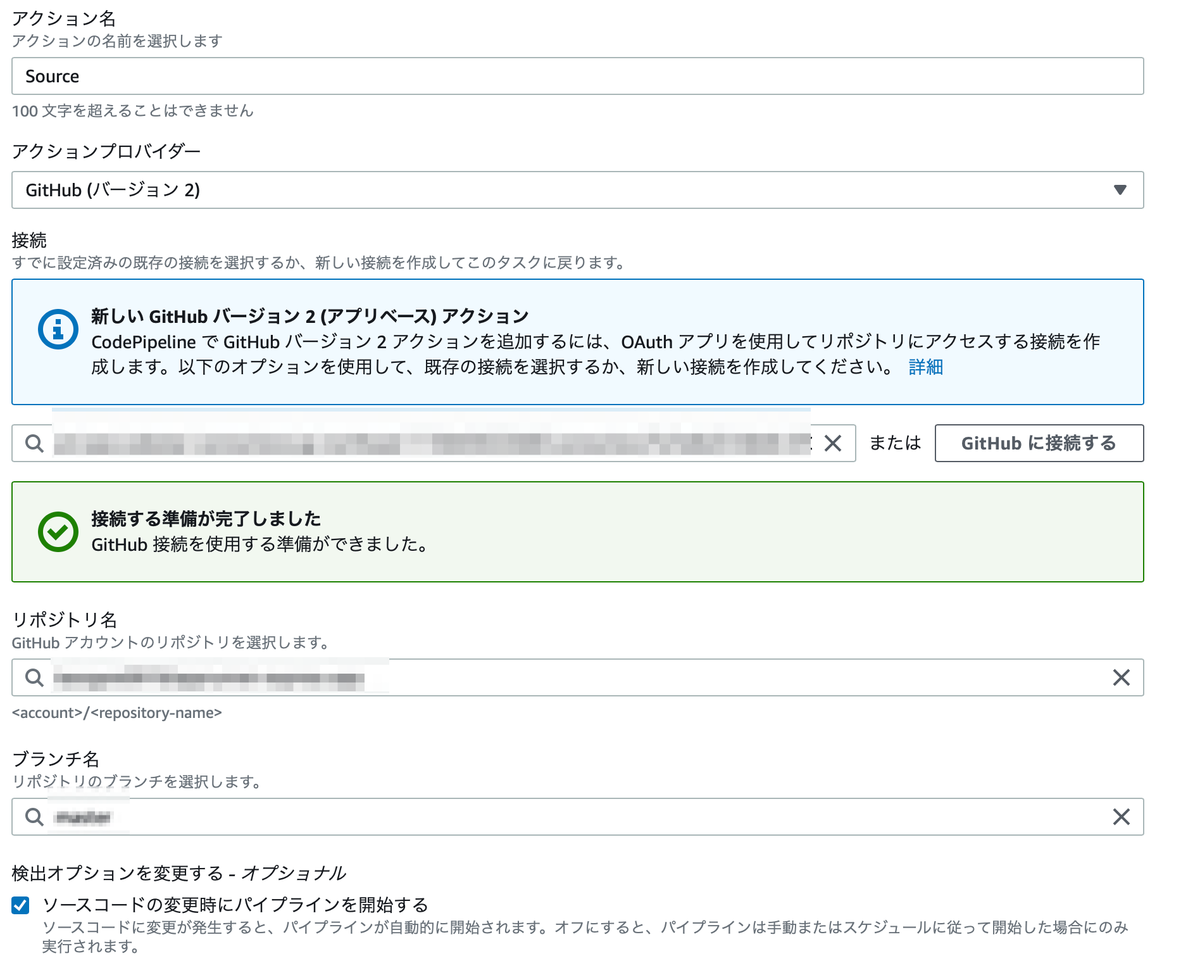Click the 接続する準備が完了しました message
The width and height of the screenshot is (1200, 975).
point(206,519)
